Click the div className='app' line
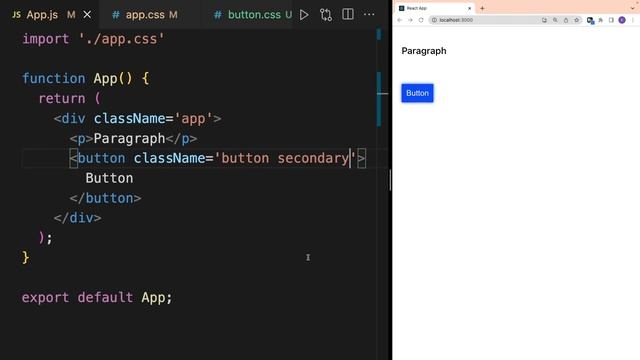 click(138, 119)
